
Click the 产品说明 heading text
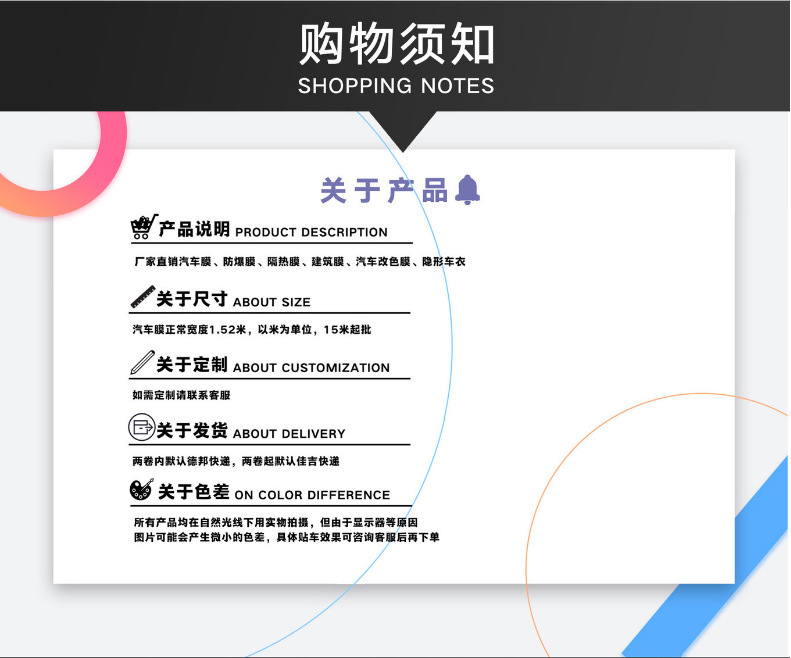point(194,229)
